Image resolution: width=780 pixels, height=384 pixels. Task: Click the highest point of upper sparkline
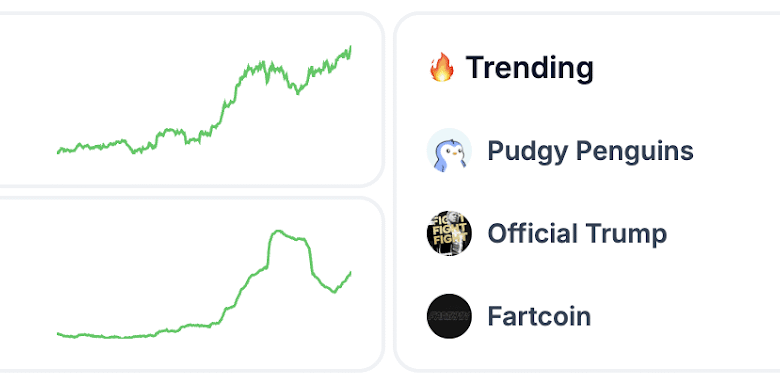tap(350, 48)
